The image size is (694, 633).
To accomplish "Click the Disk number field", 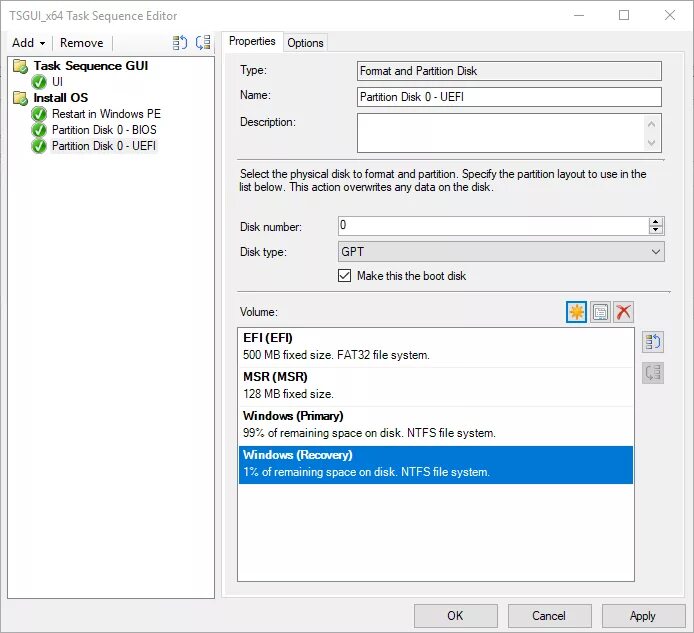I will coord(493,226).
